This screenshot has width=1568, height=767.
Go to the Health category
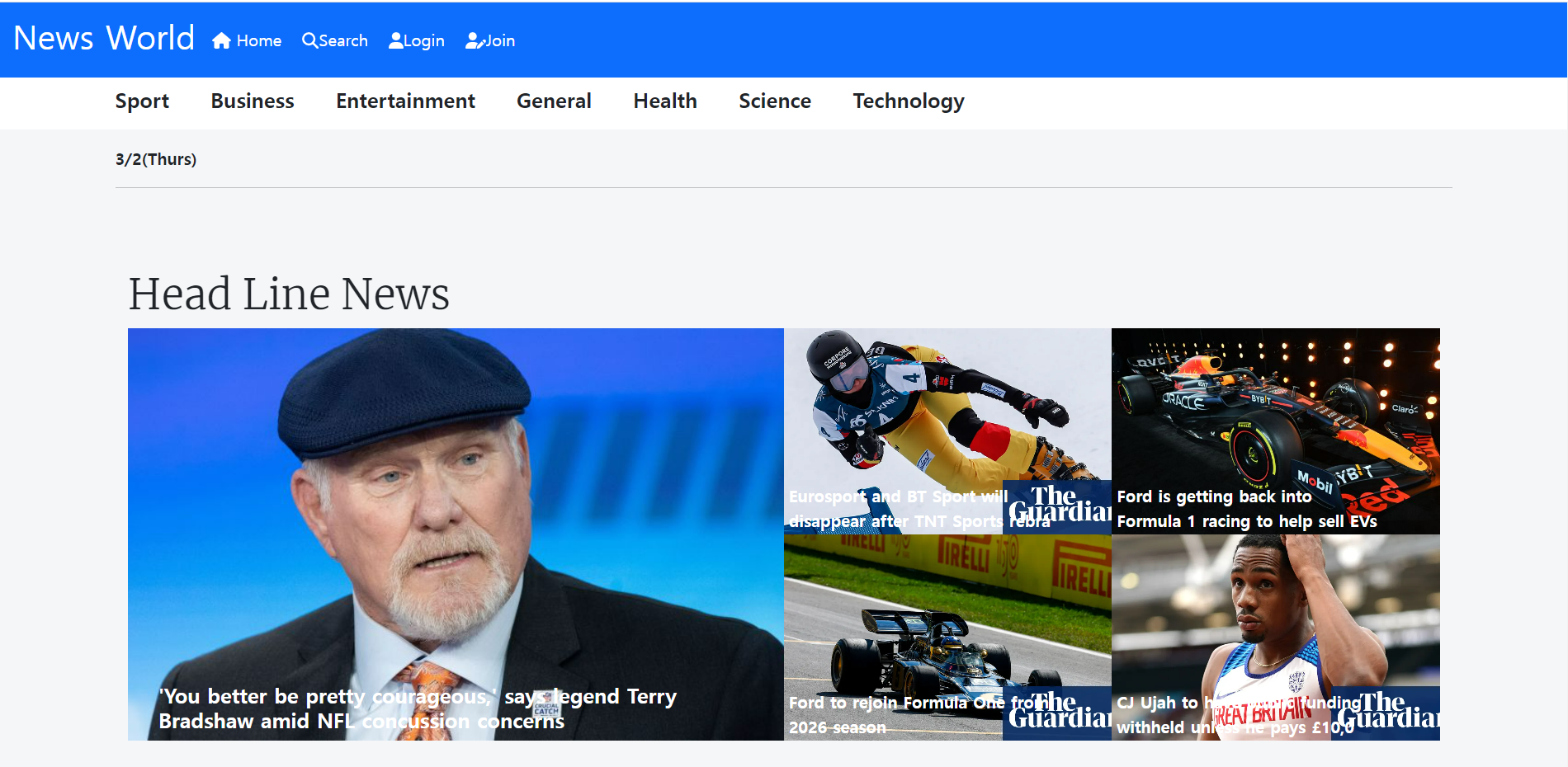coord(665,101)
